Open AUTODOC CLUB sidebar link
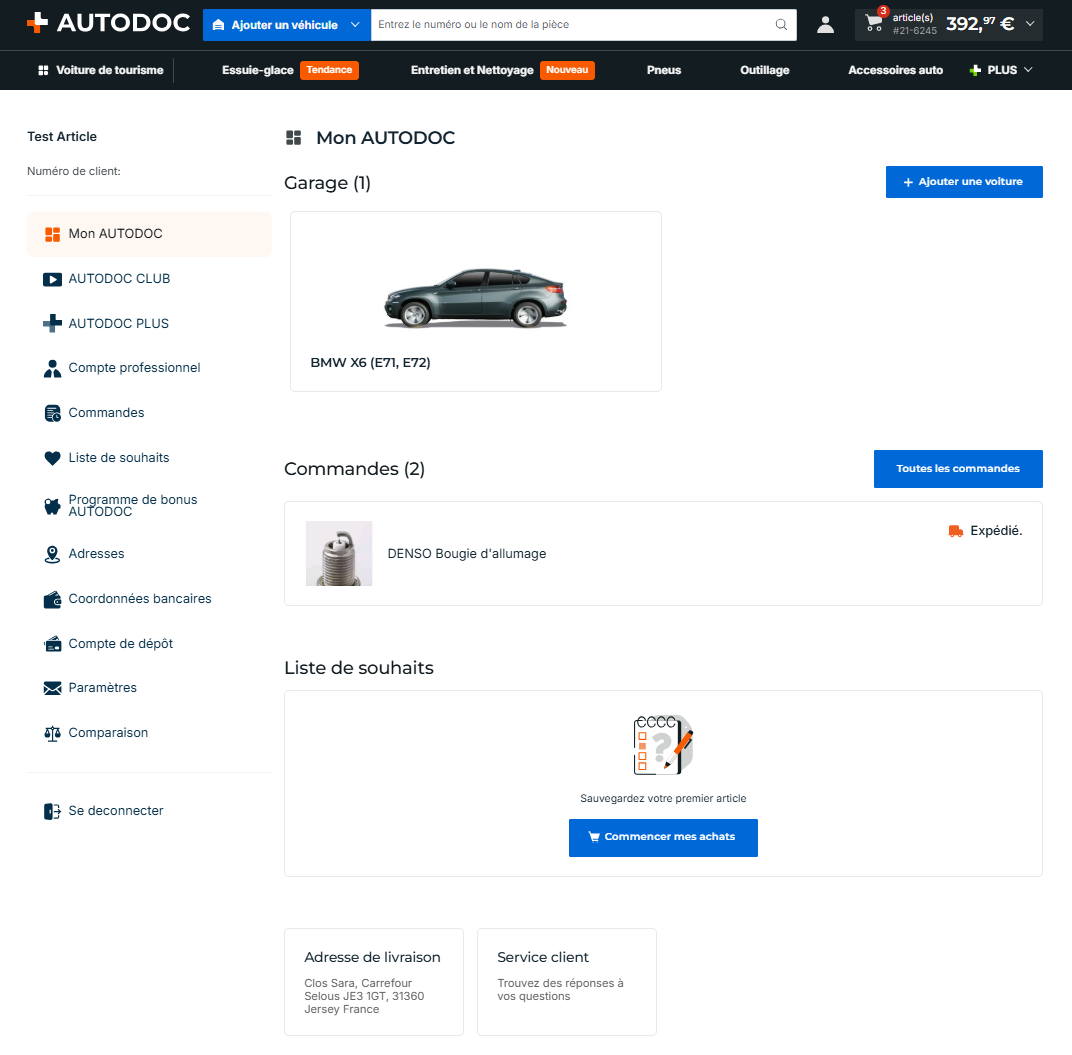The image size is (1072, 1055). coord(119,279)
